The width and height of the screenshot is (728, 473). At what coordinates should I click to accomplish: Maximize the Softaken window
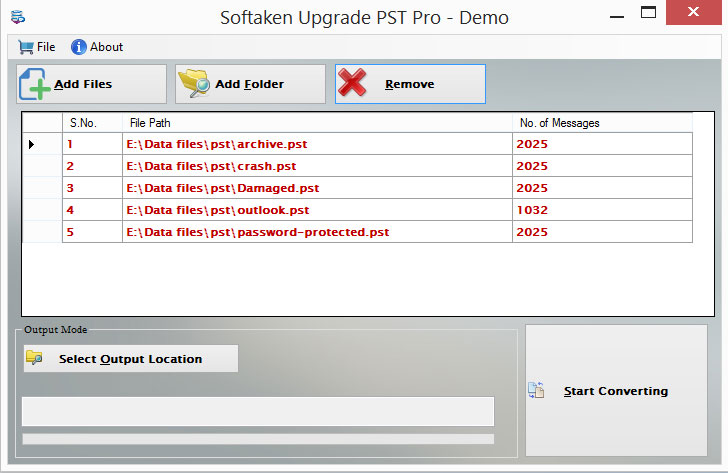(648, 13)
